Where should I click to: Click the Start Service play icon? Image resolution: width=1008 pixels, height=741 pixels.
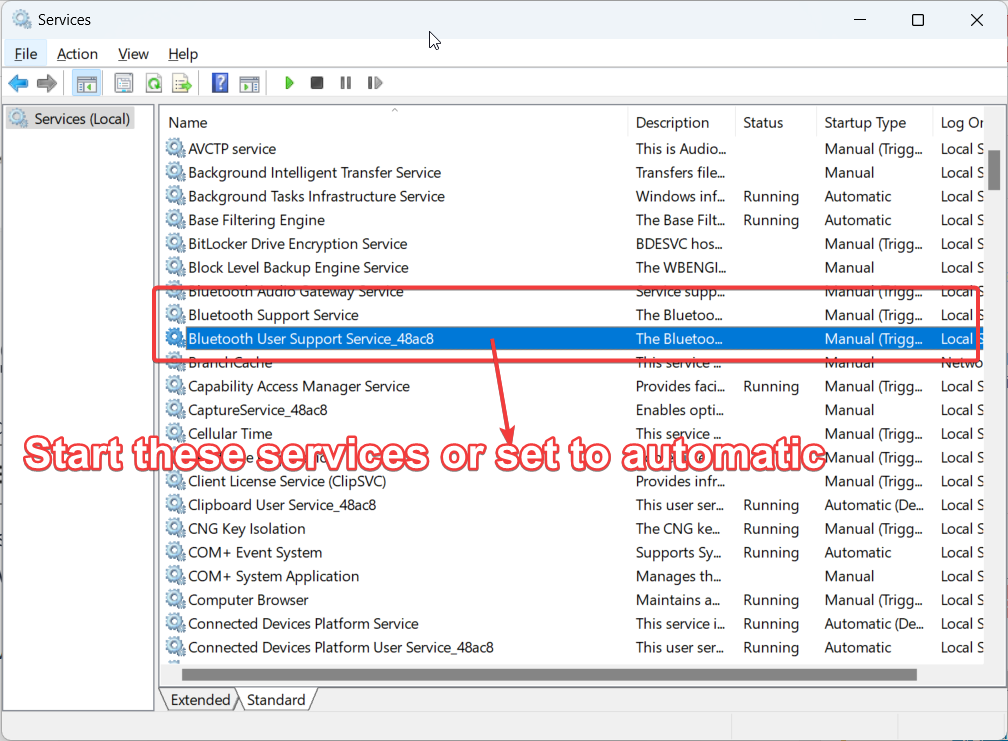click(289, 83)
